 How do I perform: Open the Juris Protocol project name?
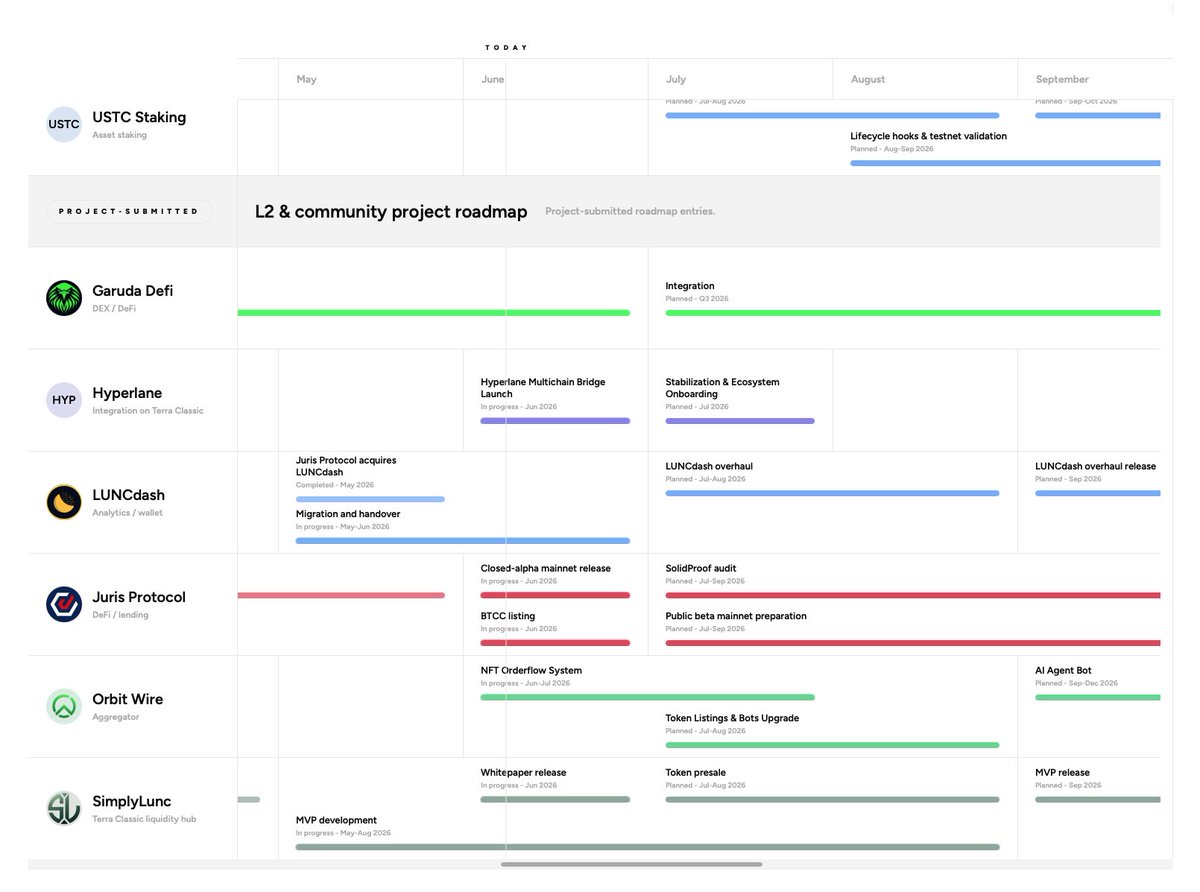pos(139,597)
